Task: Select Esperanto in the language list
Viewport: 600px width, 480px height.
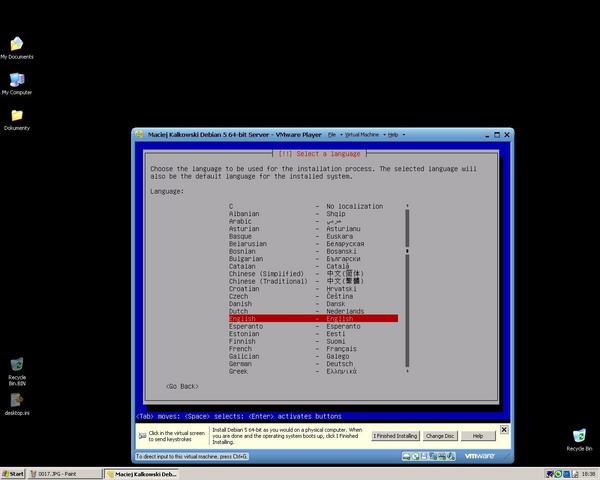Action: click(x=313, y=326)
